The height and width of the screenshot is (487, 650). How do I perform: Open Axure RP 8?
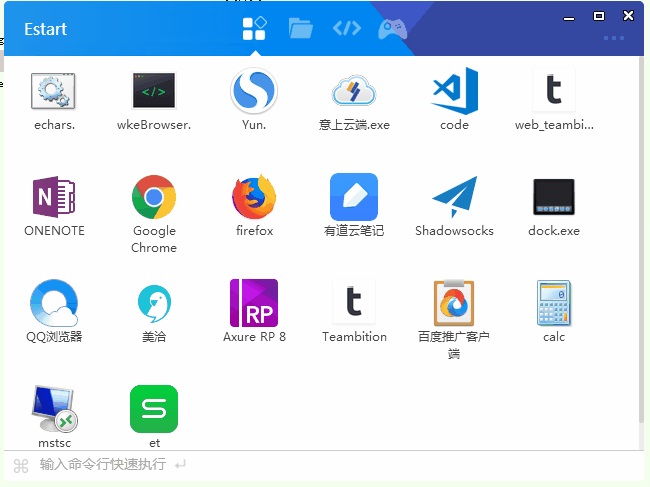(x=254, y=303)
